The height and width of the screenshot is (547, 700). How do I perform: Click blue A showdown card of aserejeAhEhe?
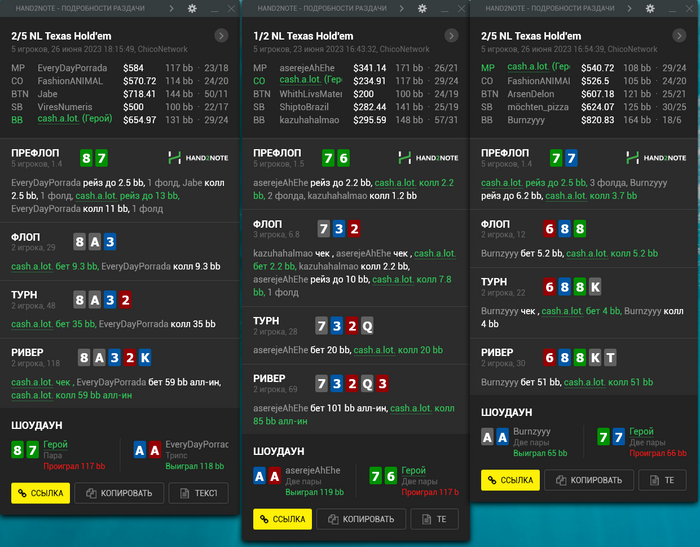(x=259, y=476)
